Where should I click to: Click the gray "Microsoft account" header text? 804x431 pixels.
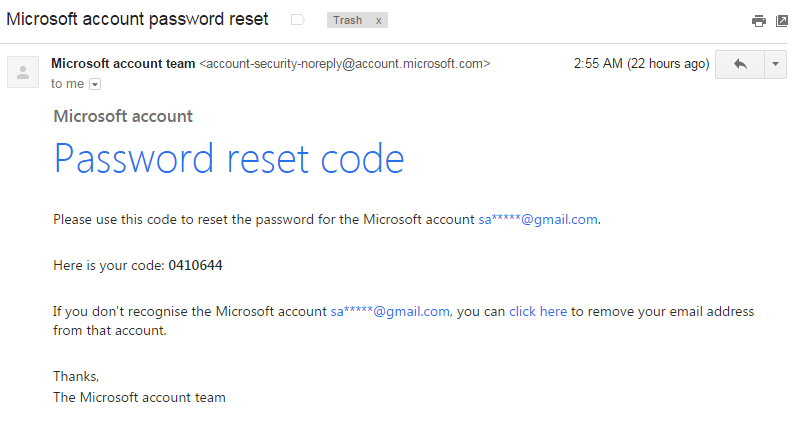[x=123, y=116]
